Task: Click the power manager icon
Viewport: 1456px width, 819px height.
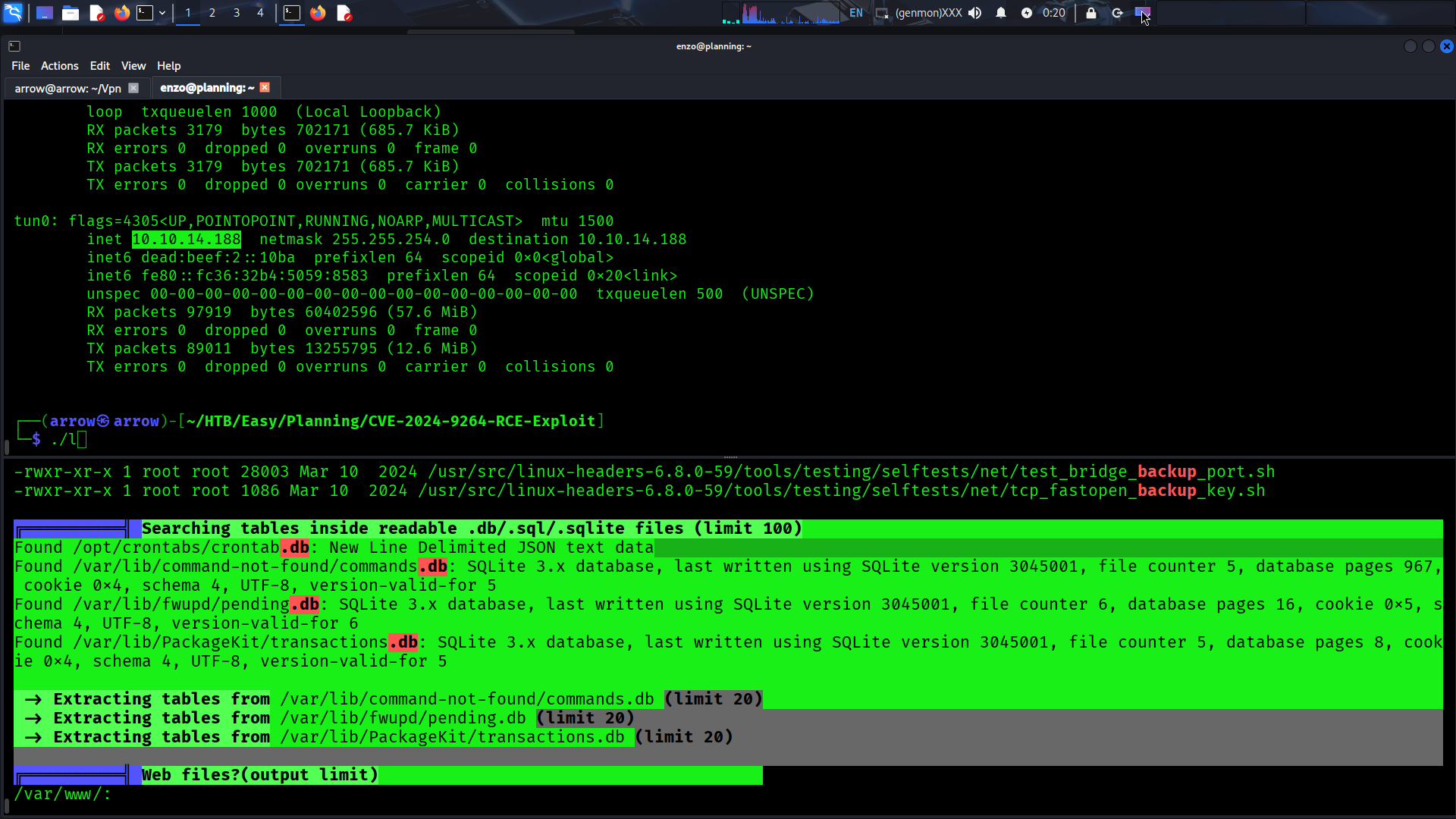Action: (x=1027, y=13)
